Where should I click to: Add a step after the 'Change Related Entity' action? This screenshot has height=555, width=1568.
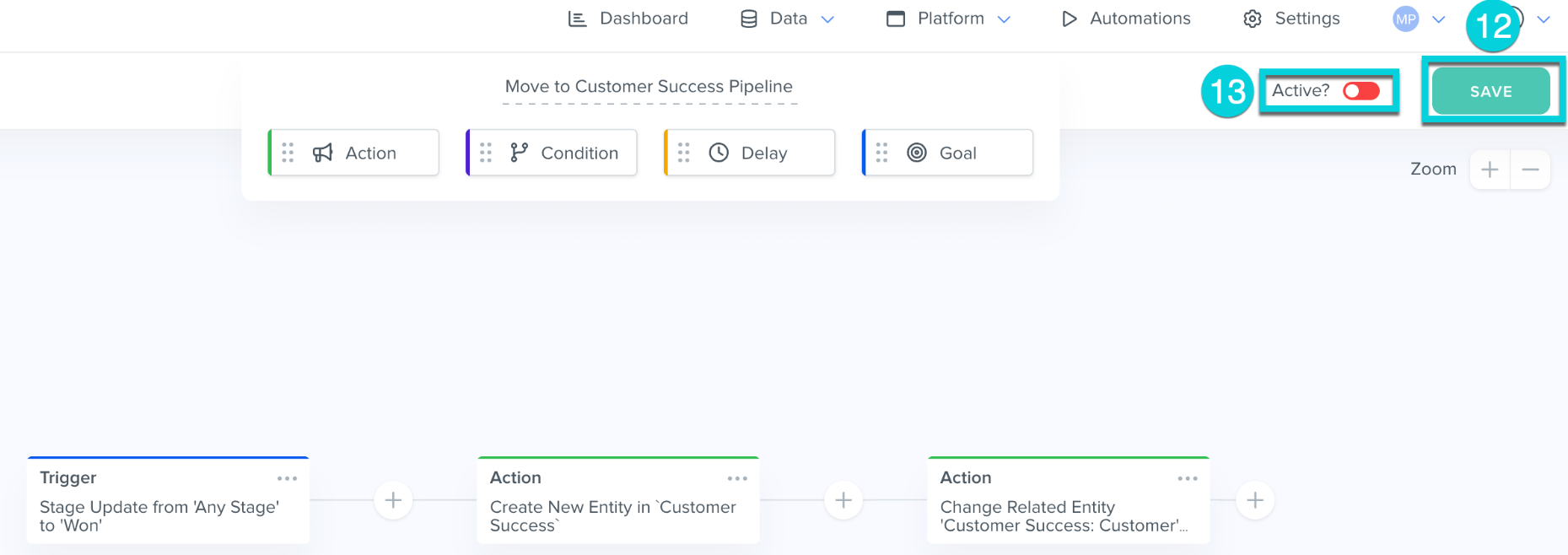click(x=1255, y=500)
